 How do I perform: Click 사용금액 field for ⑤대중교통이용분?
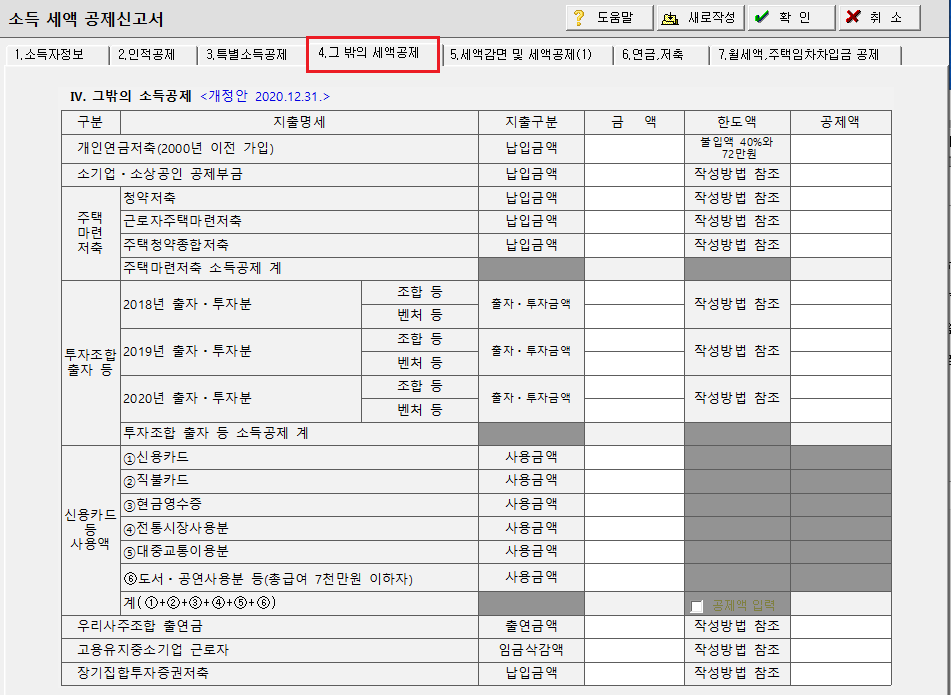click(634, 552)
